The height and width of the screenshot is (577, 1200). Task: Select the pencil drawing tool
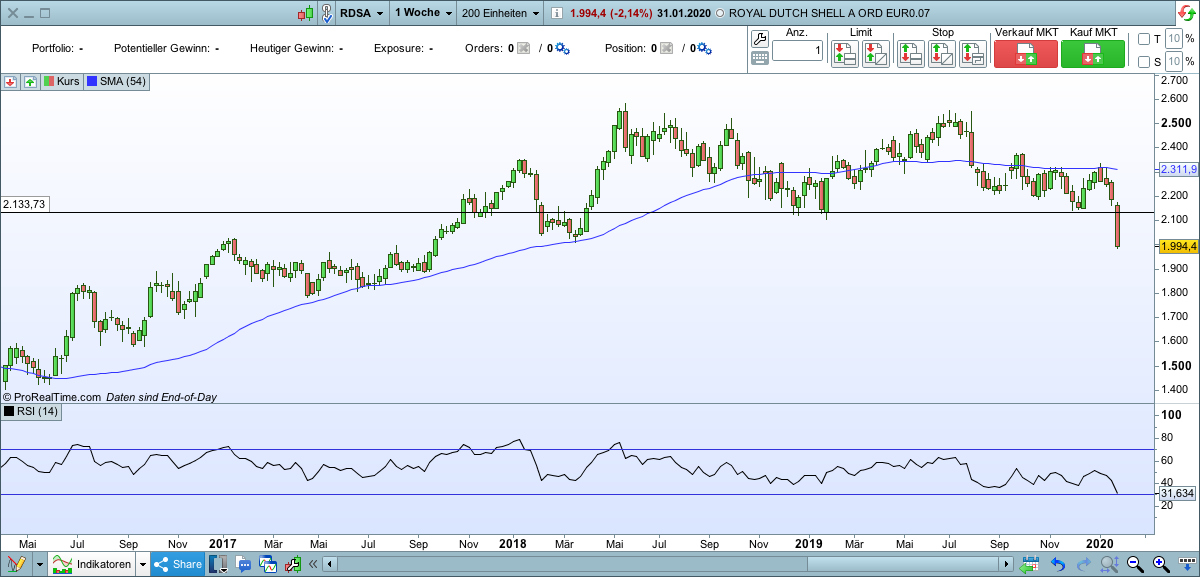[15, 564]
